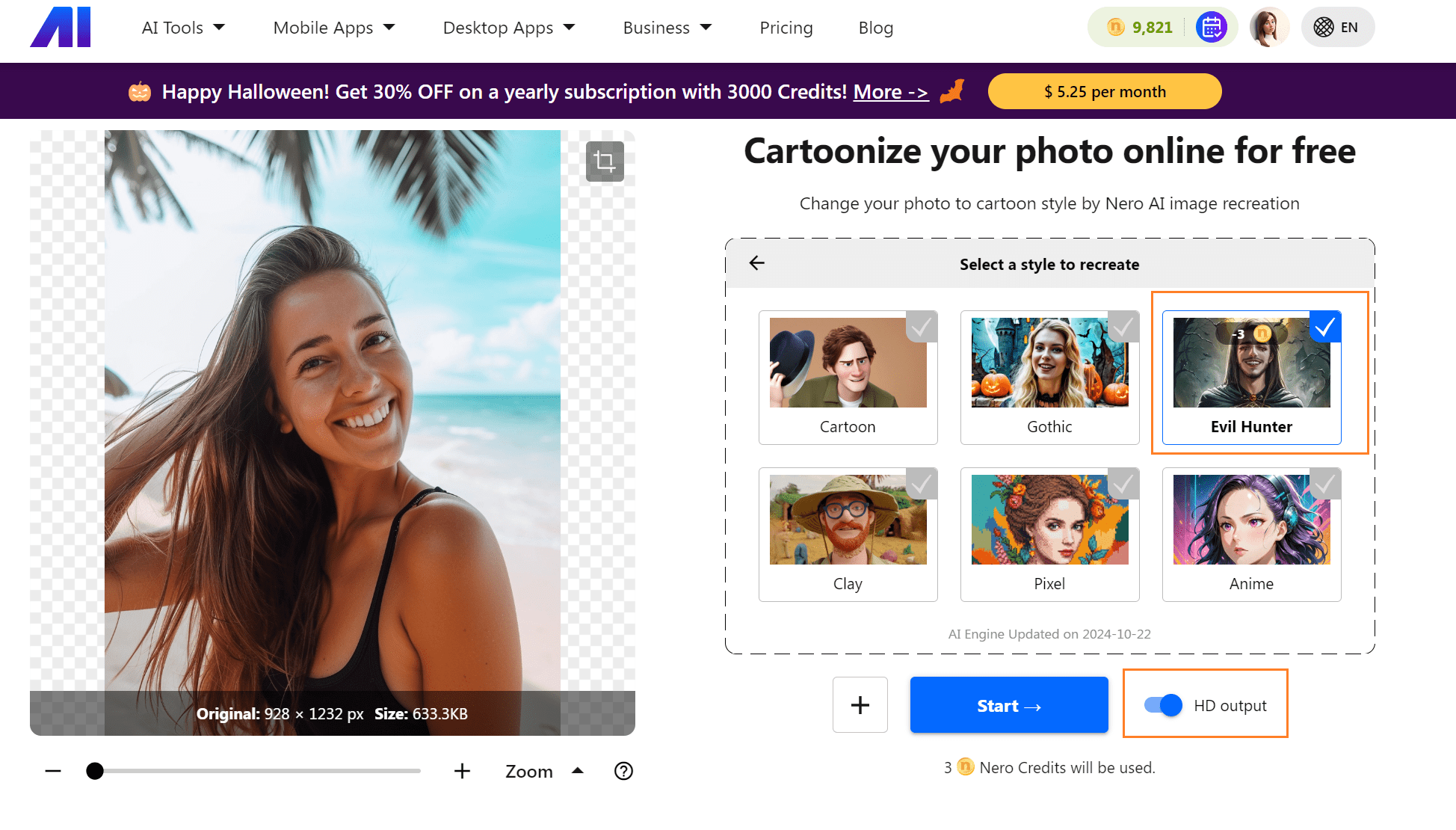Viewport: 1456px width, 830px height.
Task: Uncheck the Evil Hunter style
Action: pos(1325,326)
